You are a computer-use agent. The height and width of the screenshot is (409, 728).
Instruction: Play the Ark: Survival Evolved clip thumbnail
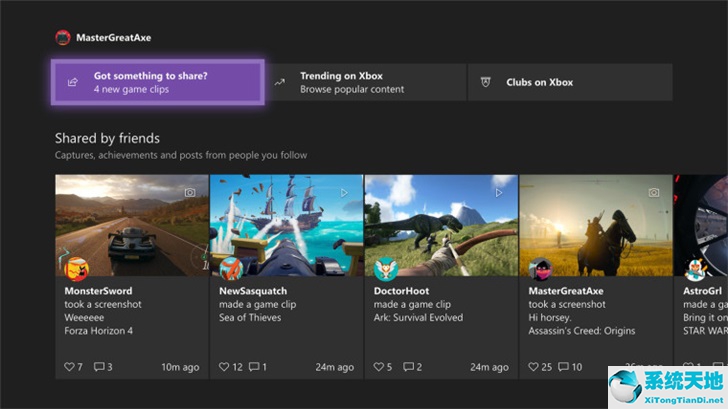point(441,225)
